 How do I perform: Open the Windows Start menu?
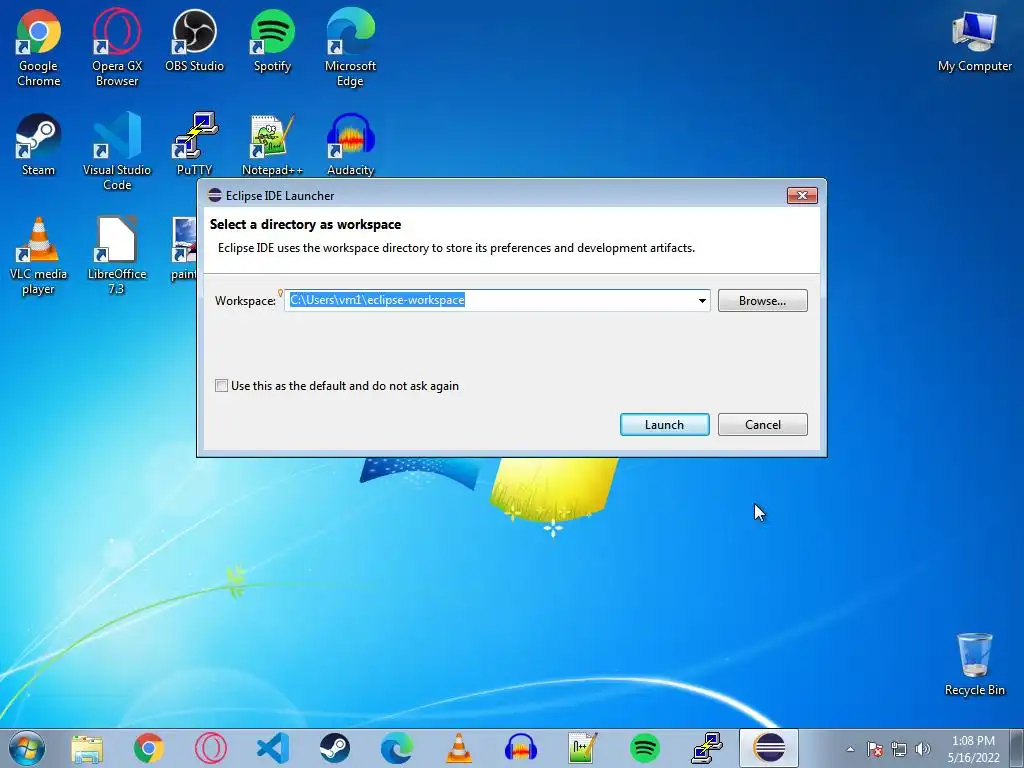pos(27,748)
